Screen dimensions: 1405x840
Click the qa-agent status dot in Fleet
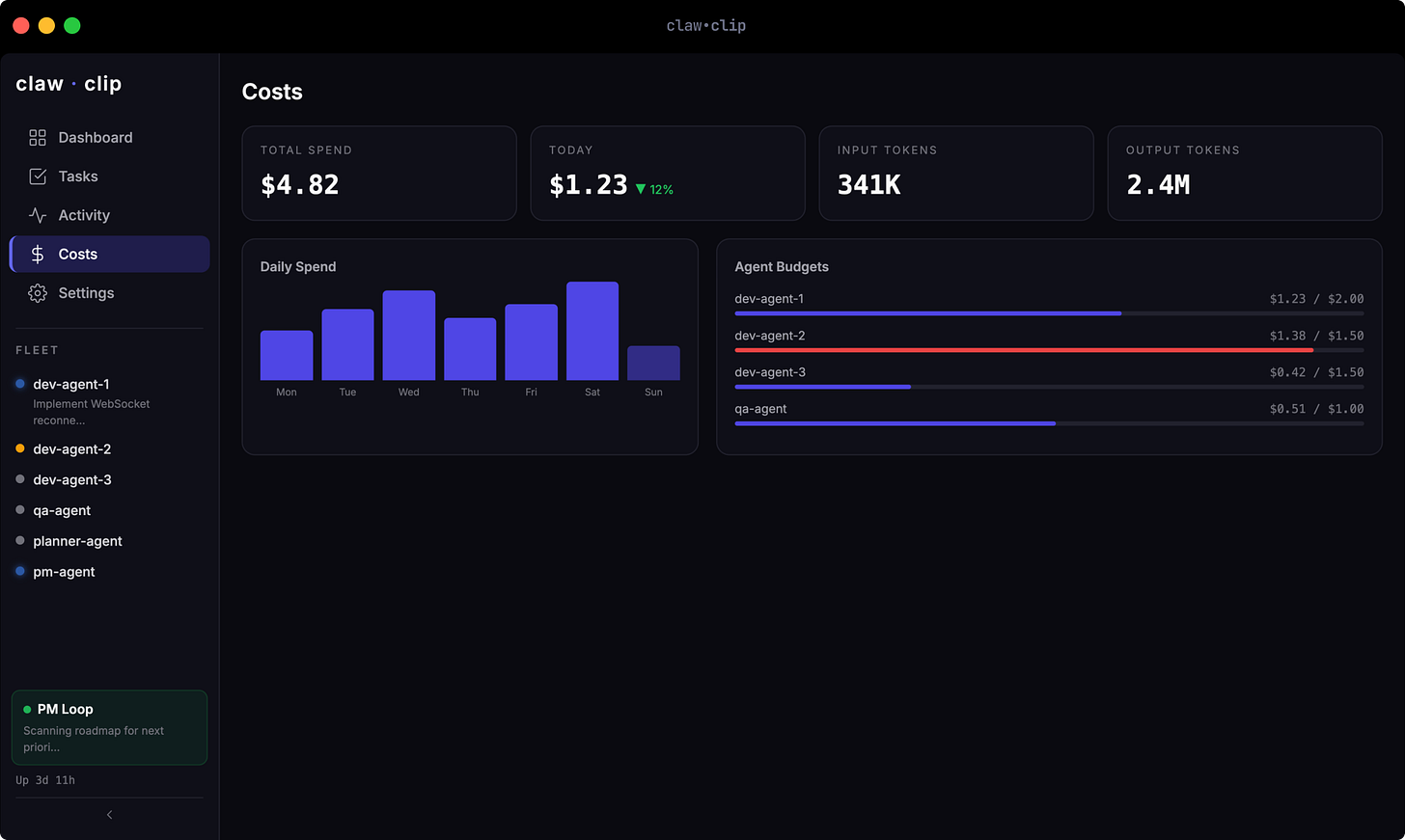coord(20,510)
